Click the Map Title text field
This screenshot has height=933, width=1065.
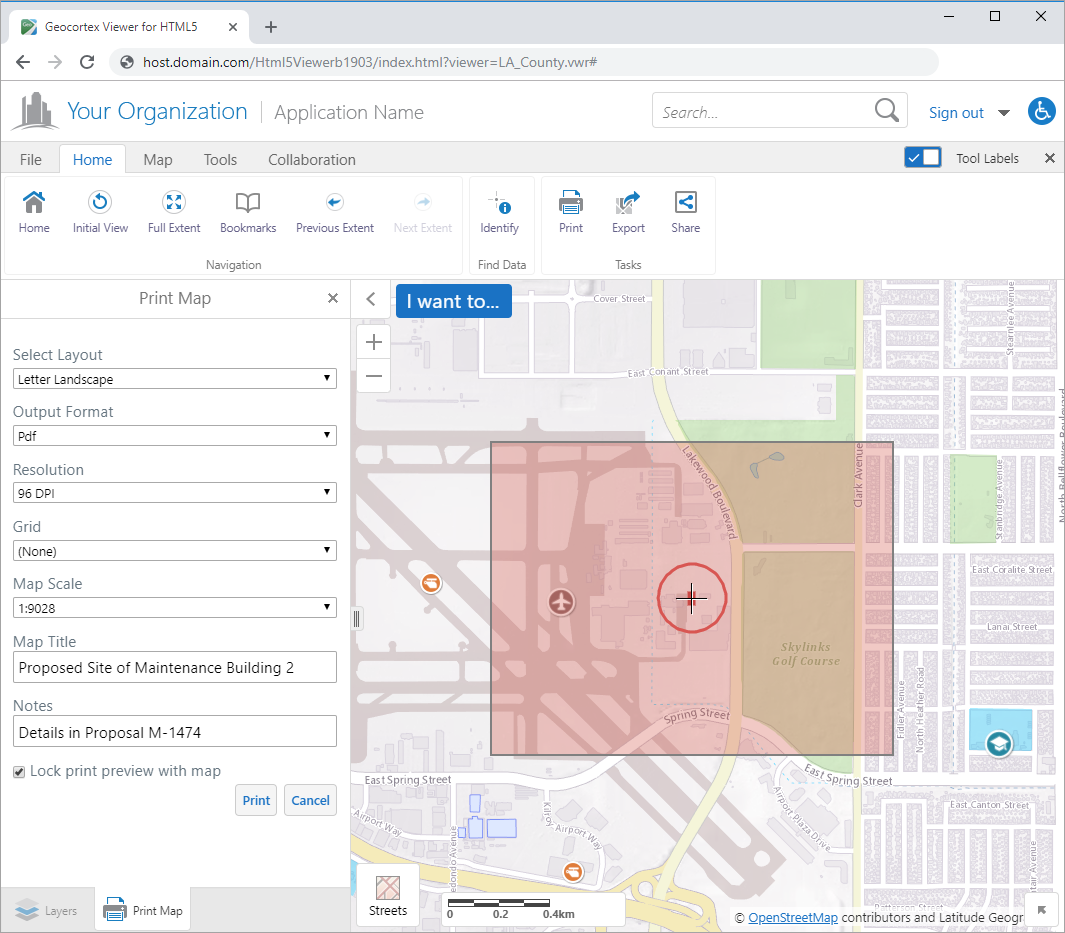175,668
